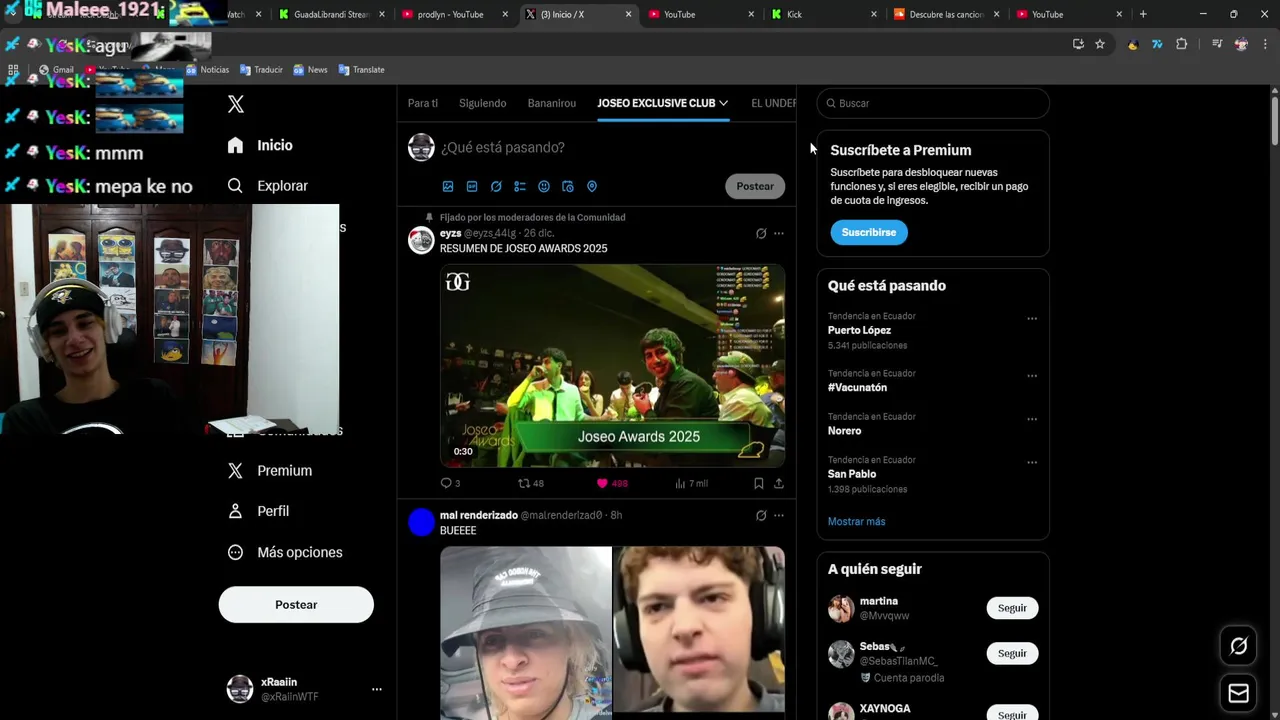Bookmark the Joseo Awards post
The image size is (1280, 720).
tap(759, 483)
